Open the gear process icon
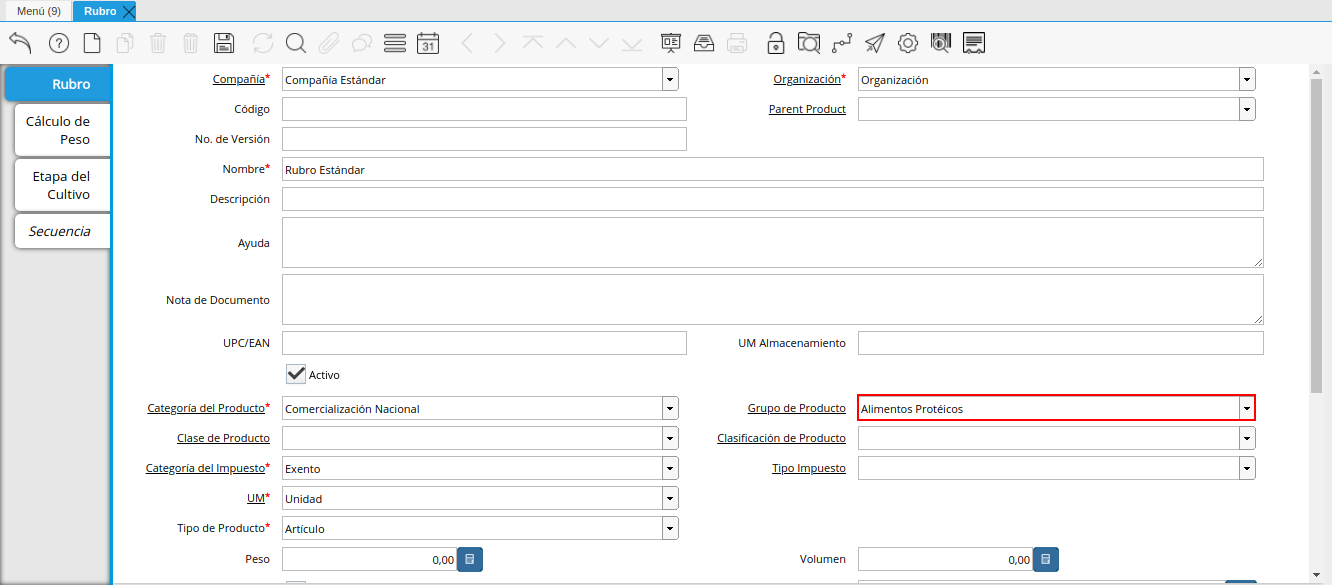 [x=908, y=43]
